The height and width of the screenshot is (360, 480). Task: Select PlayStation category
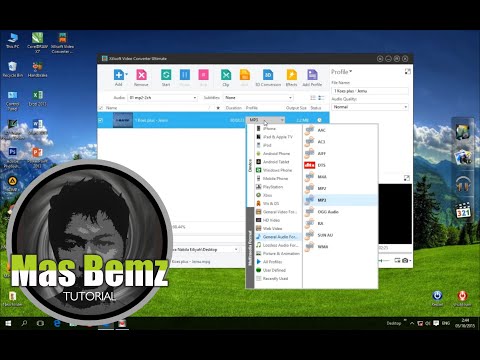coord(278,187)
